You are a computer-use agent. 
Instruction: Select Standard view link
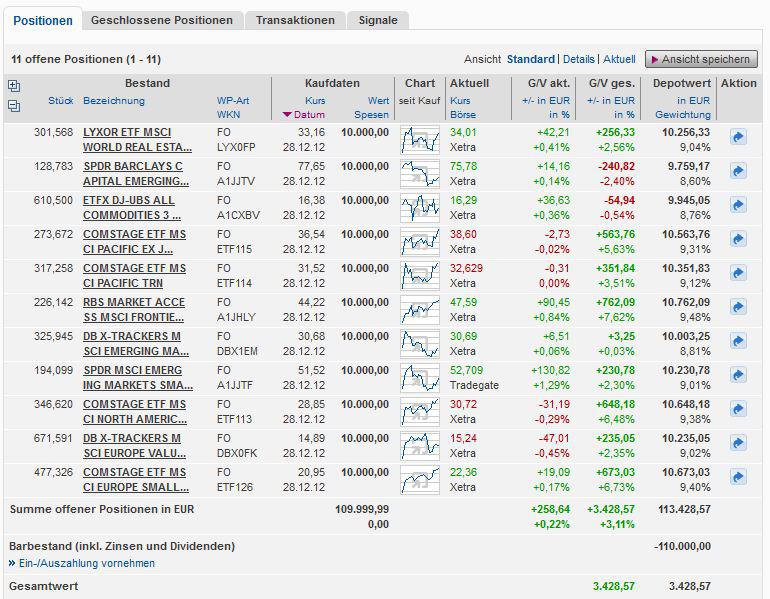coord(531,59)
